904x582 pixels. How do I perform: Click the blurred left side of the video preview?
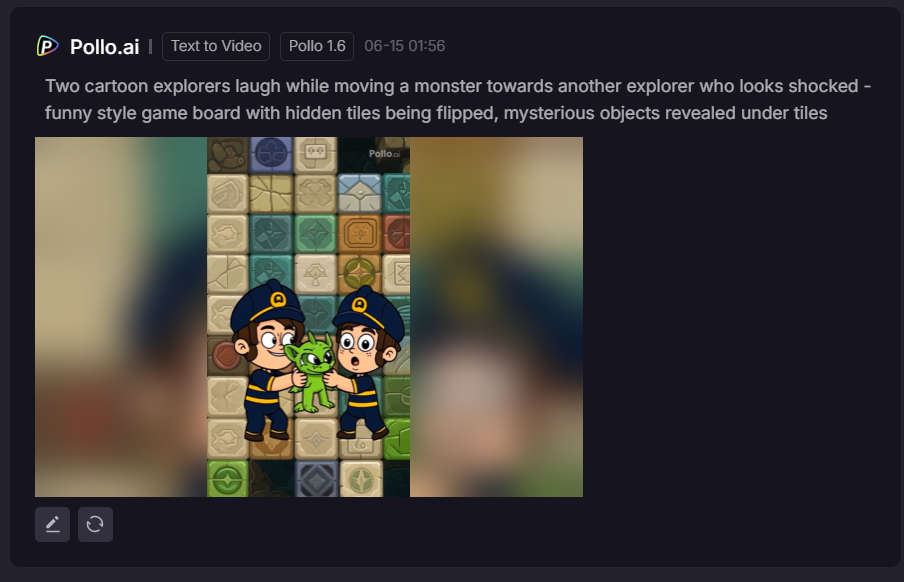tap(121, 317)
